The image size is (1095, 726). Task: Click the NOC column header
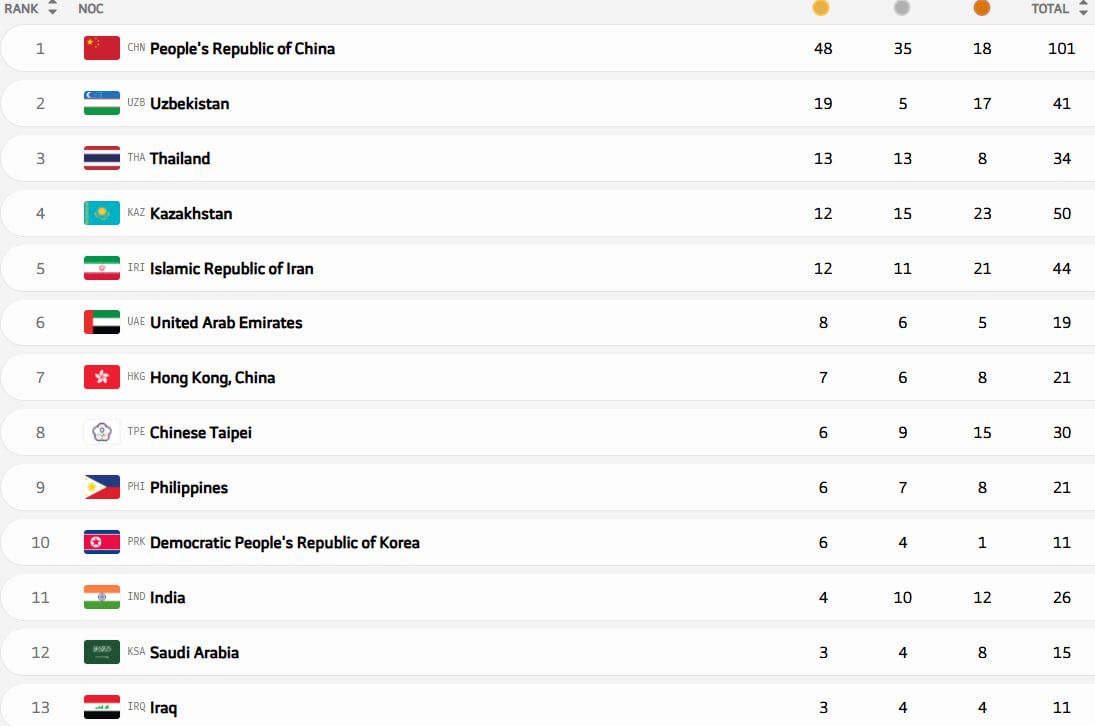tap(91, 9)
